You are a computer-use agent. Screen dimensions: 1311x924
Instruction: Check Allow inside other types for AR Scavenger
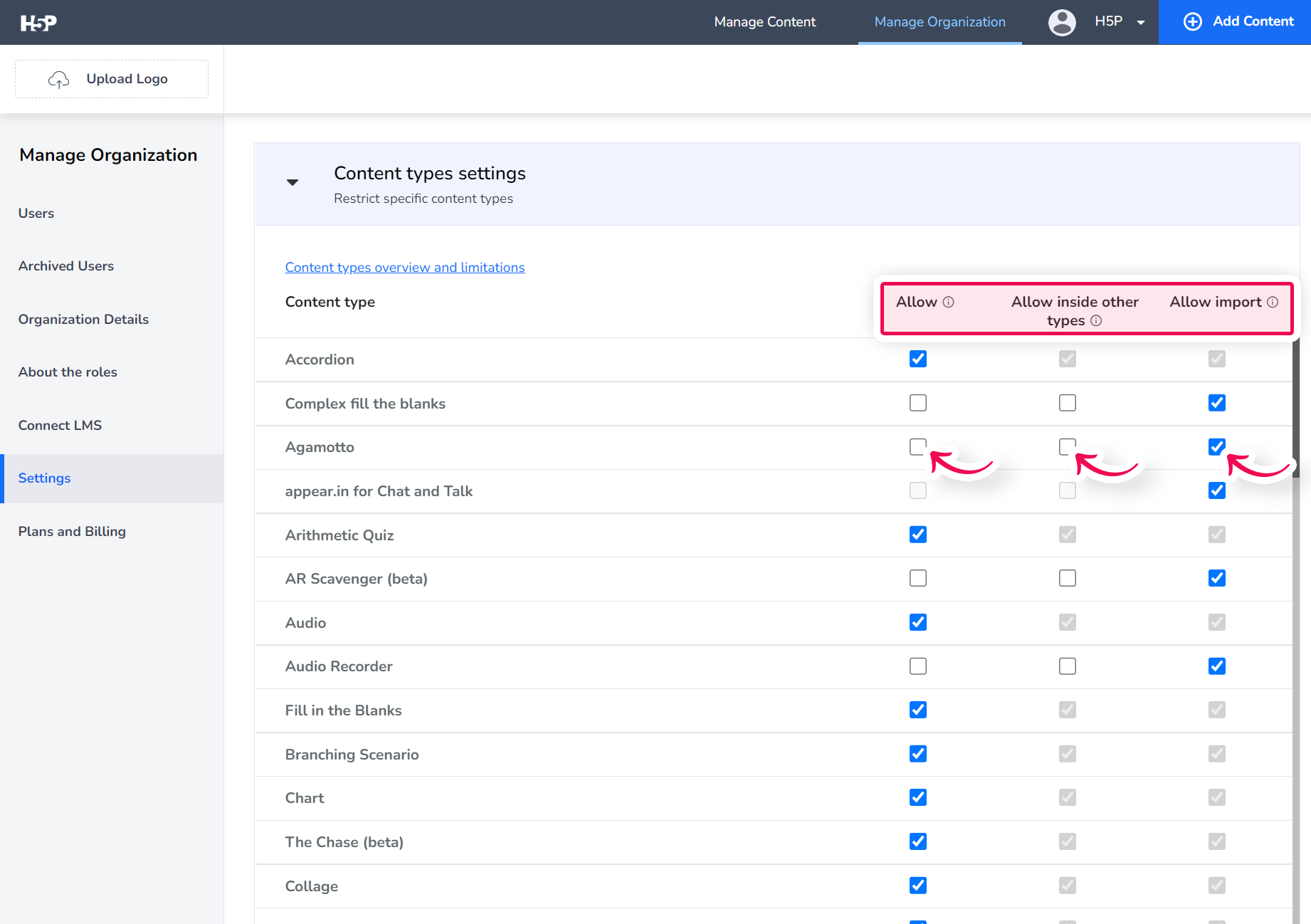1068,578
